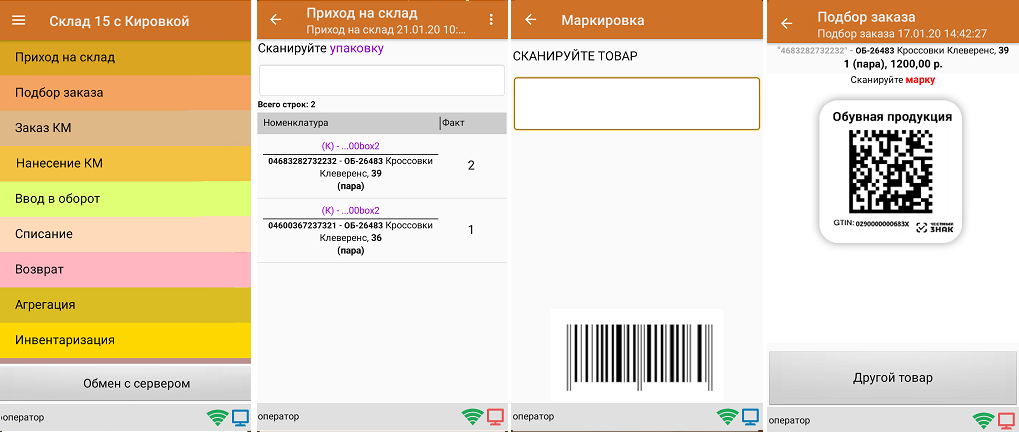Tap the Факт column header
This screenshot has width=1019, height=432.
pos(473,123)
